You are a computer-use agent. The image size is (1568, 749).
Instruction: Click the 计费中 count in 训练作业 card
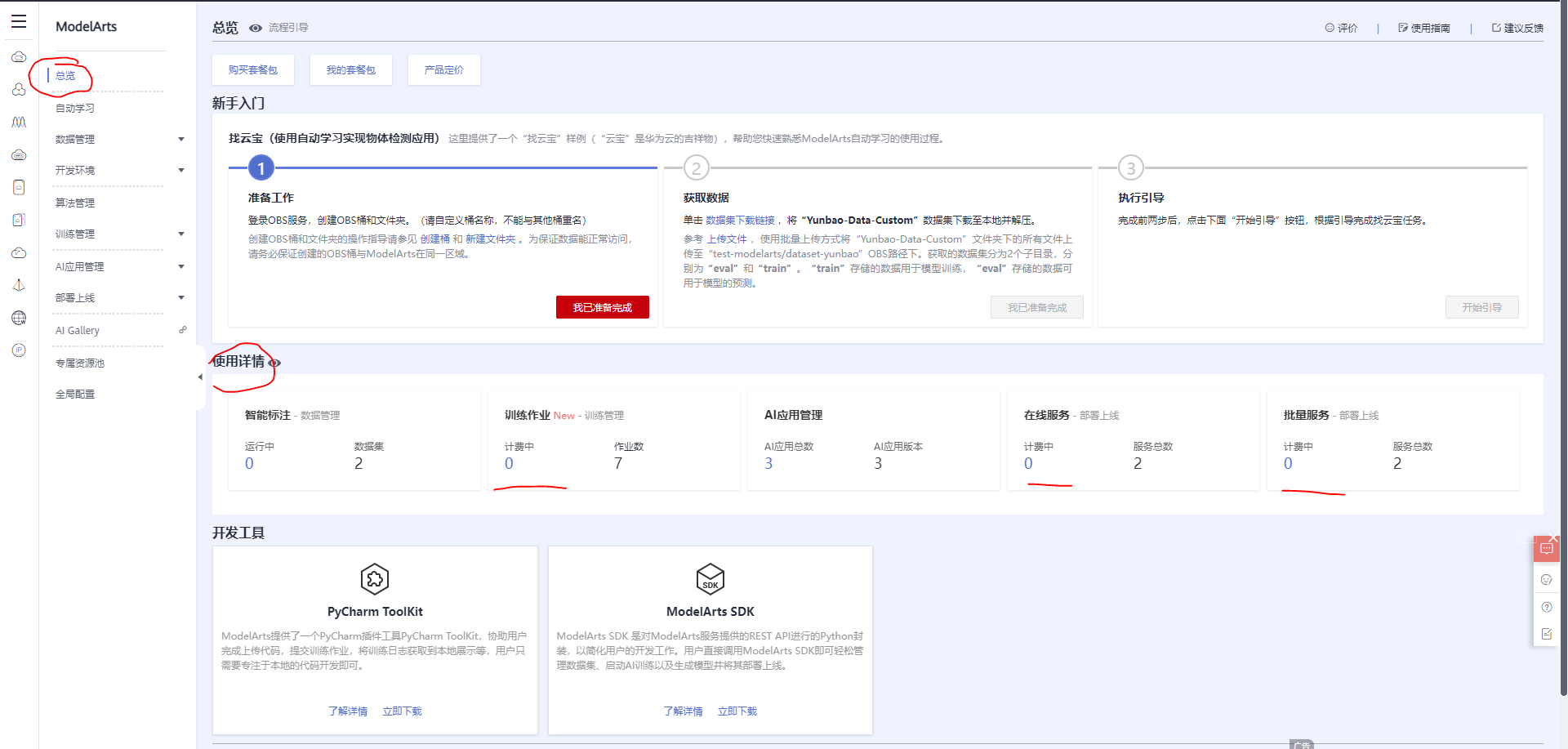[509, 463]
